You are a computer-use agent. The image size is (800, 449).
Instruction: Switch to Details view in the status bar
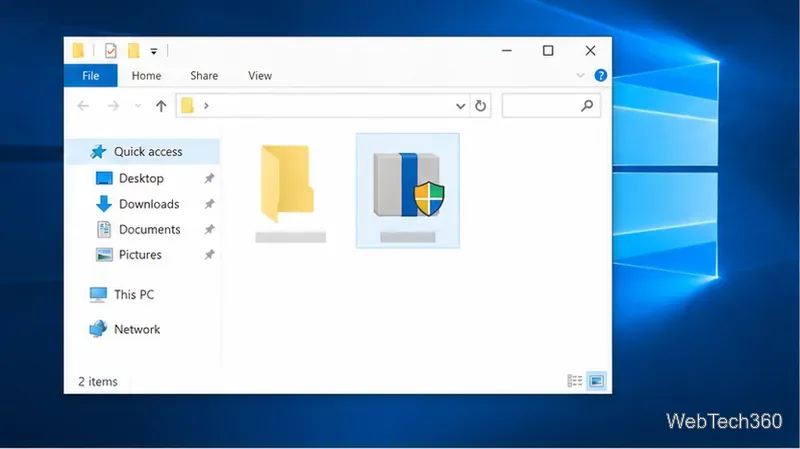coord(574,381)
